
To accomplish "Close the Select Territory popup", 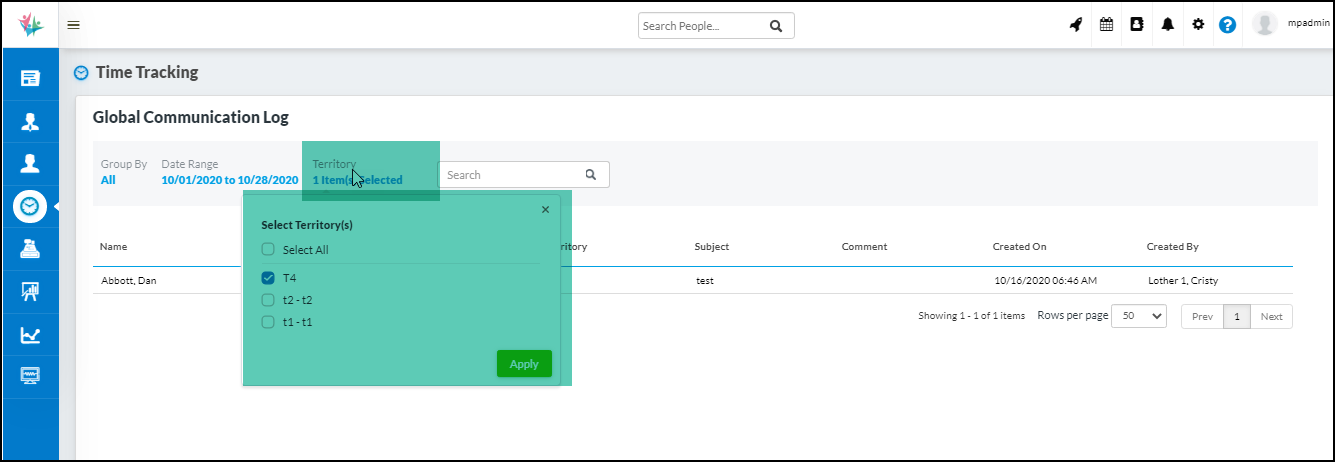I will [x=545, y=210].
